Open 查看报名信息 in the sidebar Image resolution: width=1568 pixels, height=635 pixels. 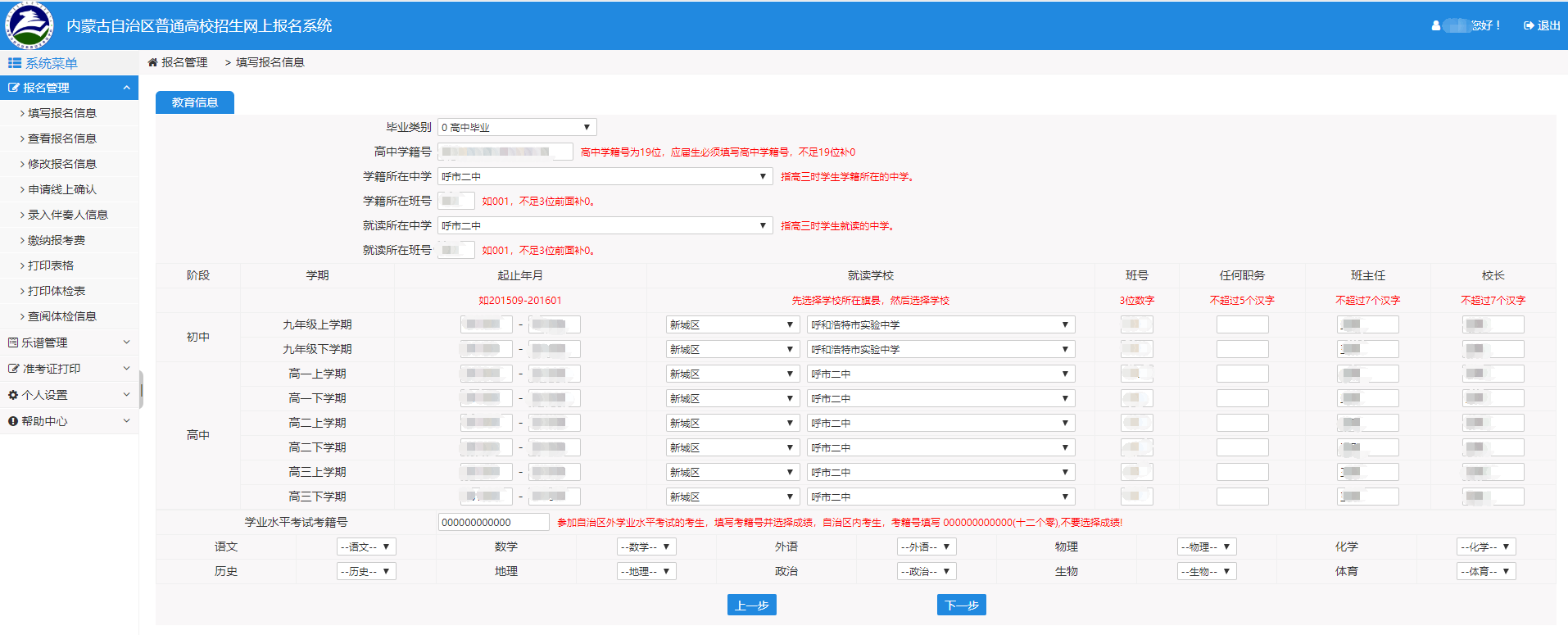62,138
